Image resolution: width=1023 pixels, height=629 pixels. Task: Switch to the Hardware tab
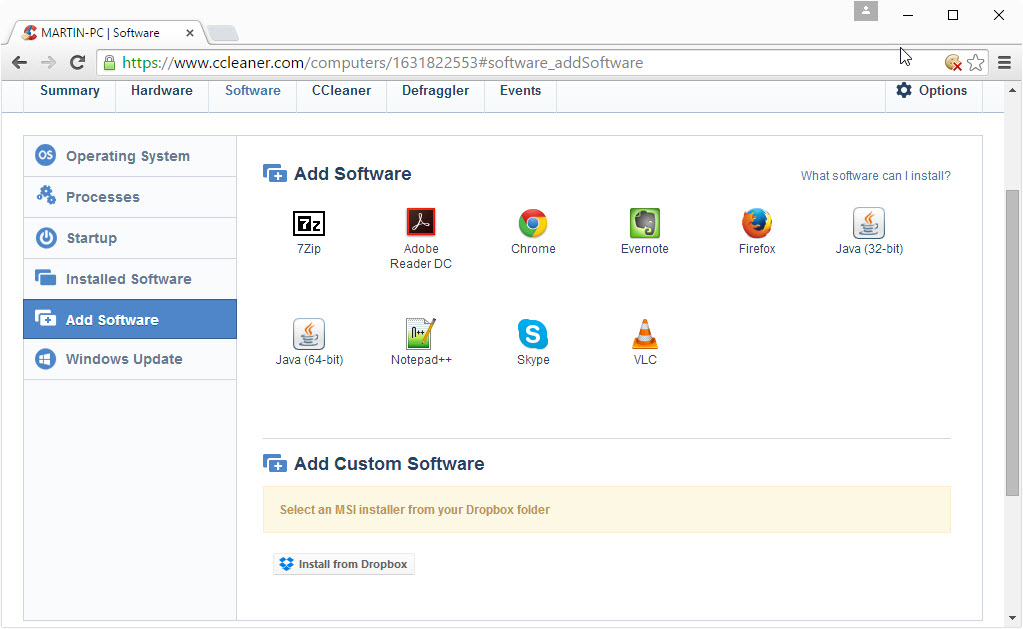162,91
